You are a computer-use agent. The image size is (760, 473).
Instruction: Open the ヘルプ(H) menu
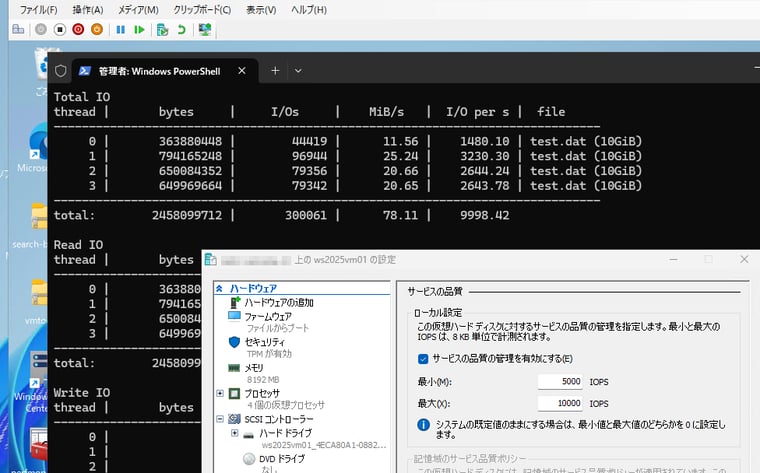(x=309, y=10)
